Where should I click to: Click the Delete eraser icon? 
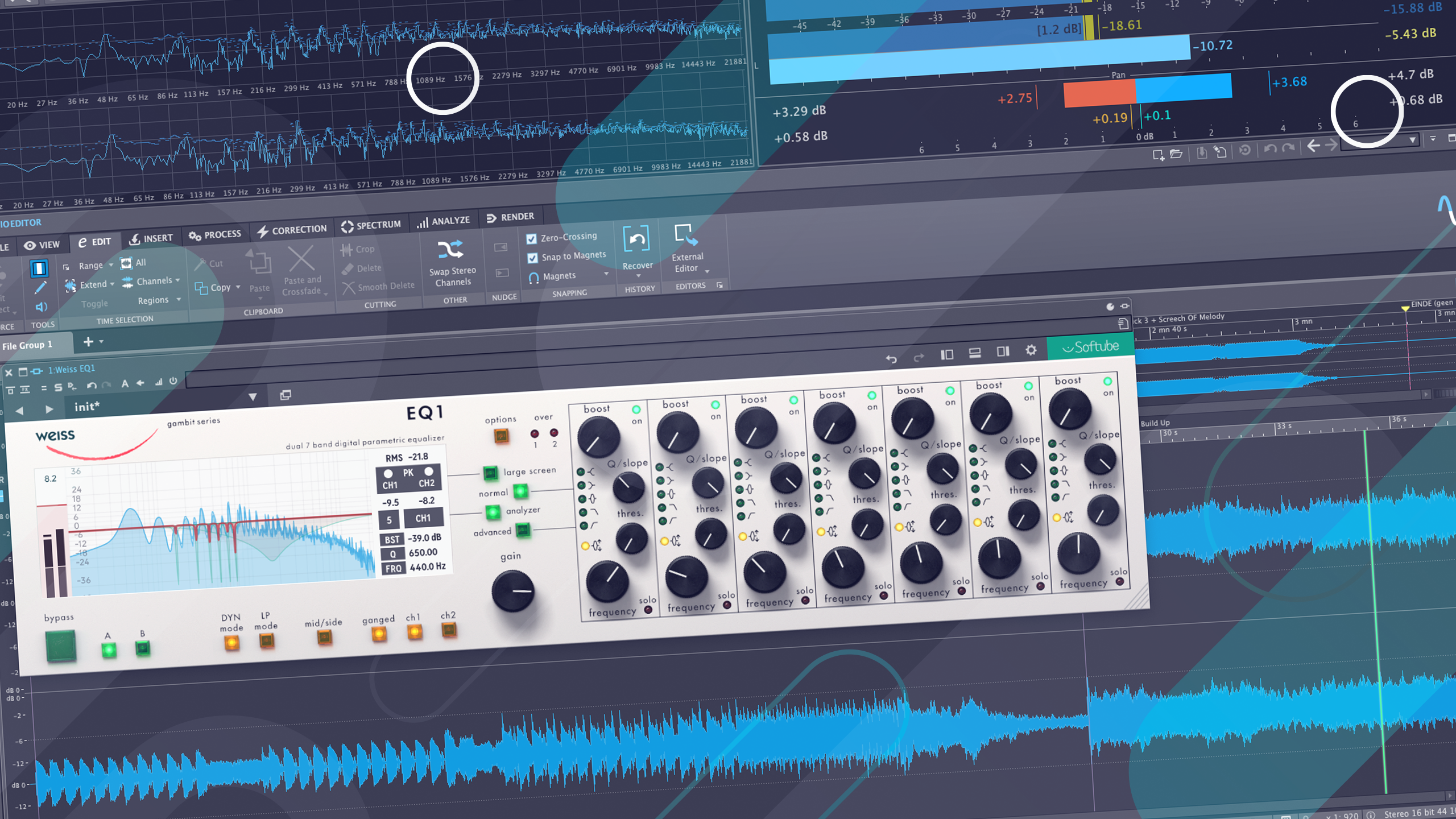click(348, 269)
